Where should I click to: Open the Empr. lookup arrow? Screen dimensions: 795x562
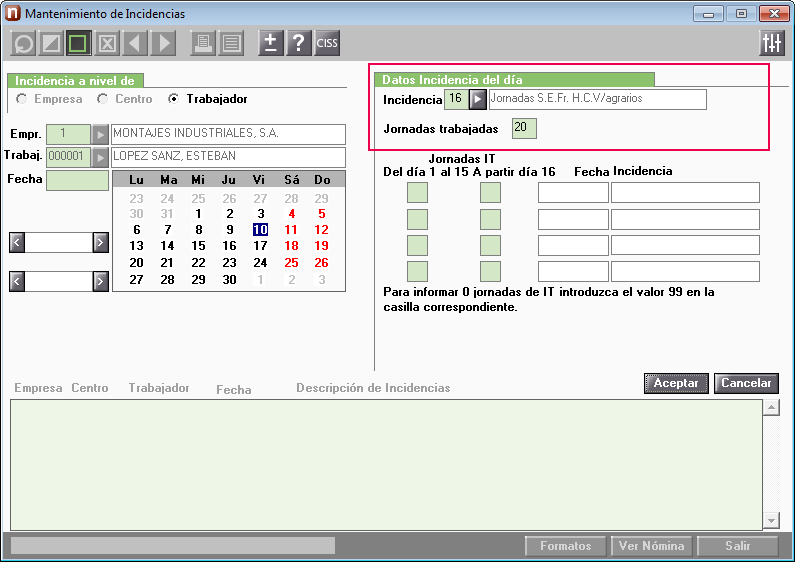point(100,134)
